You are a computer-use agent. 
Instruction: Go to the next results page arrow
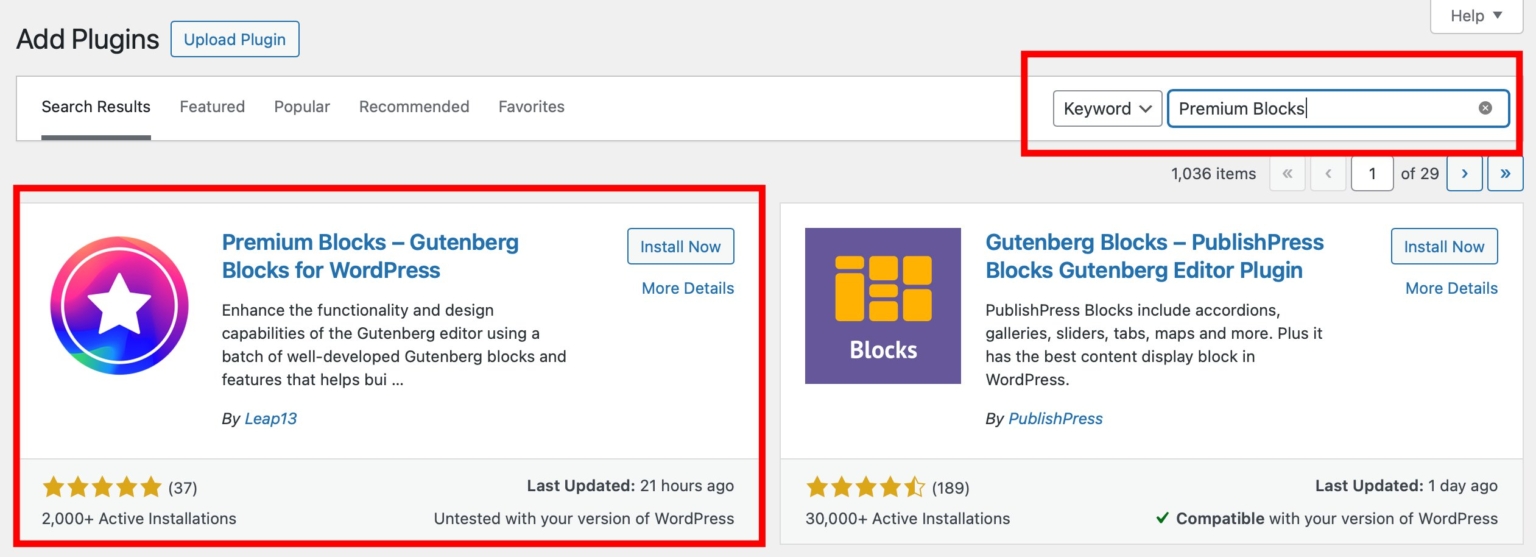1464,173
